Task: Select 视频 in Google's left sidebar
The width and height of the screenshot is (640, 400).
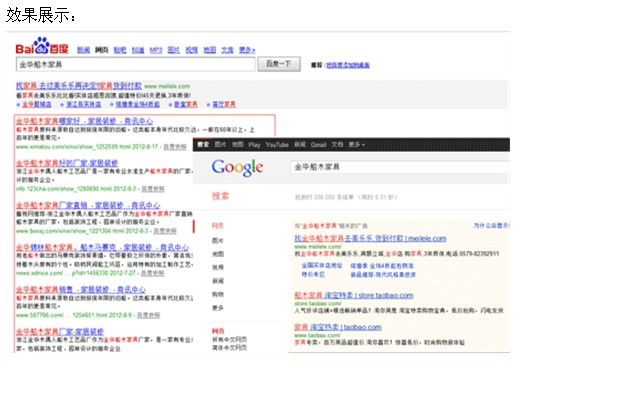Action: pyautogui.click(x=218, y=267)
